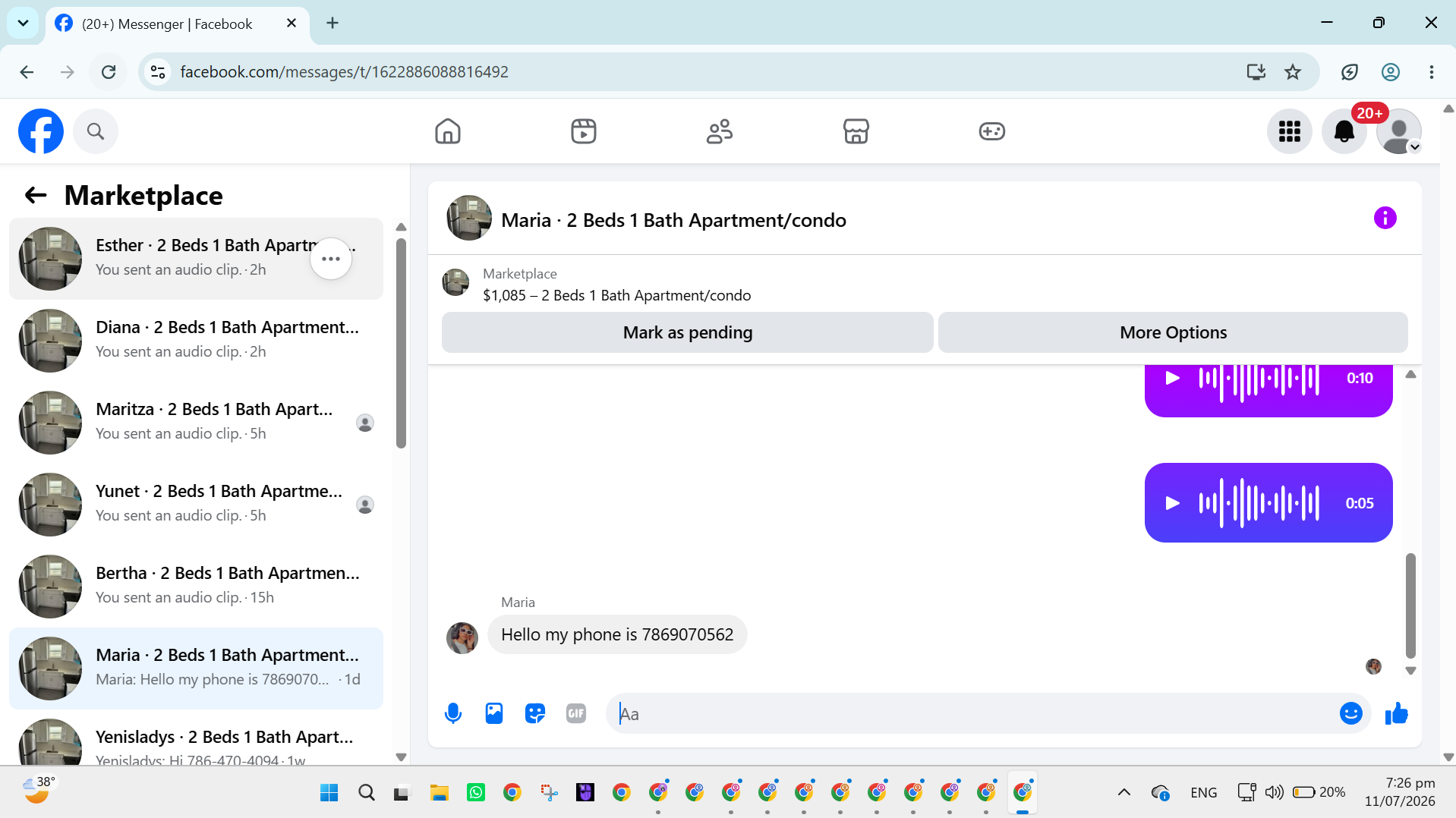Select Maria's conversation in the list
The image size is (1456, 818).
coord(196,669)
